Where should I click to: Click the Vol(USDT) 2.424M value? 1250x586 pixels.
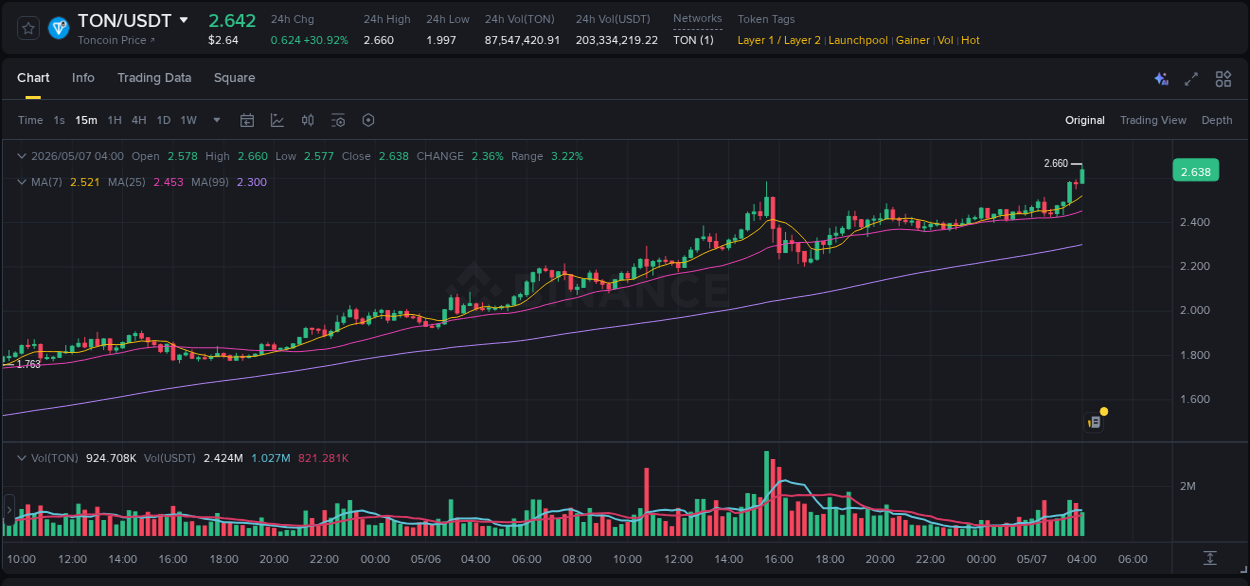(x=223, y=458)
